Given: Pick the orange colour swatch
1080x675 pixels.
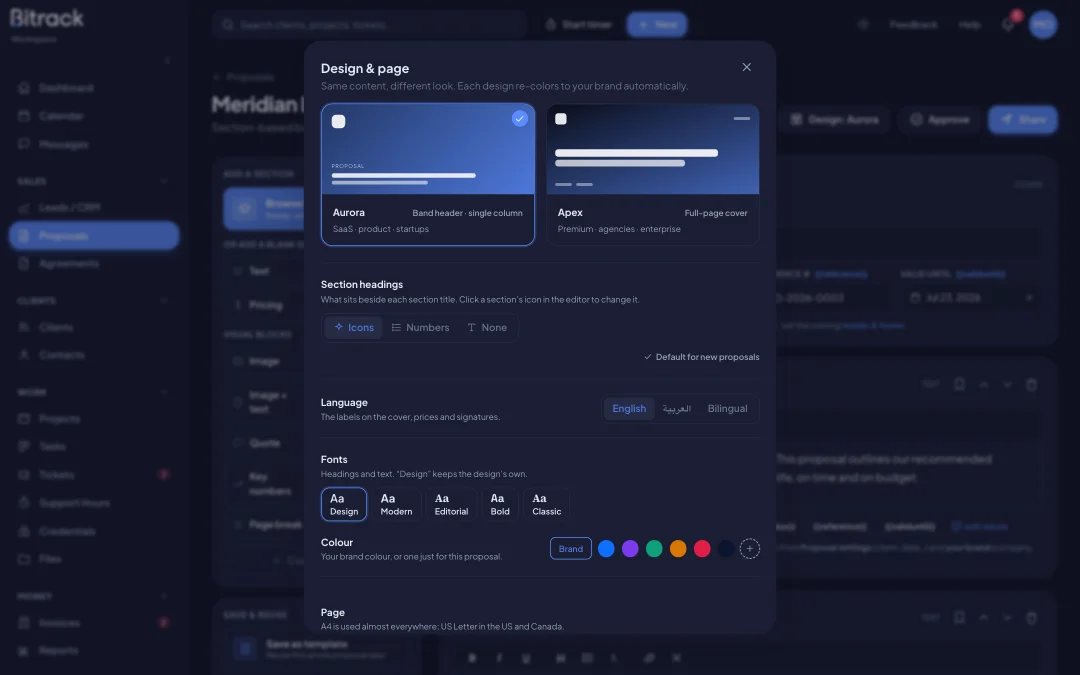Looking at the screenshot, I should tap(678, 549).
